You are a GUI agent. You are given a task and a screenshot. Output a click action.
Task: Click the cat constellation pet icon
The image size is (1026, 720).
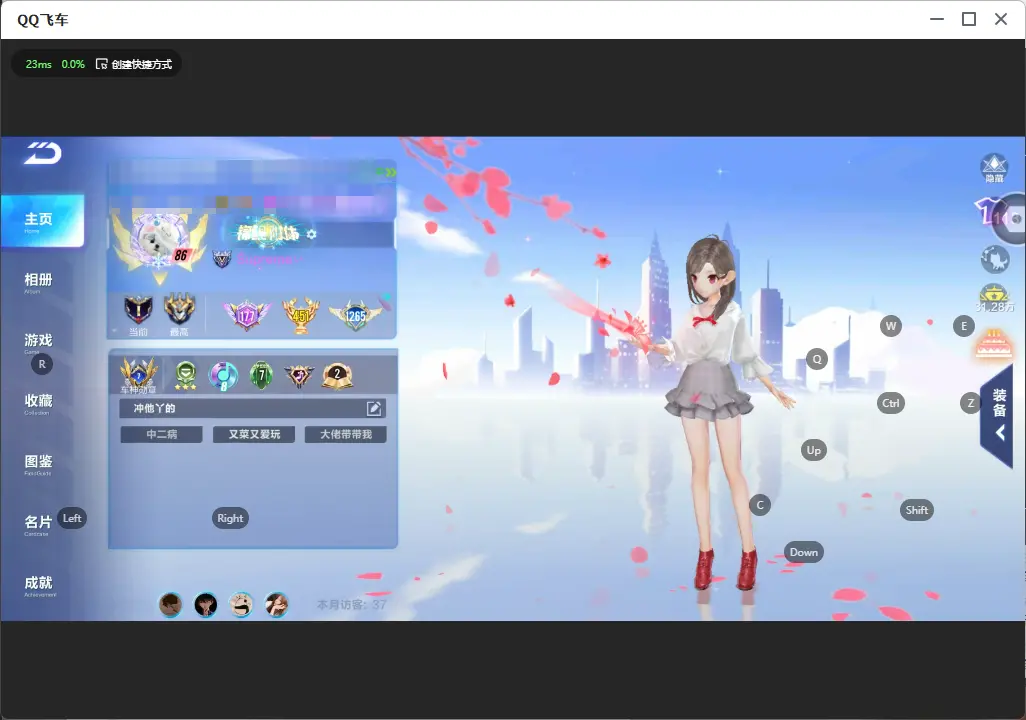pos(995,259)
